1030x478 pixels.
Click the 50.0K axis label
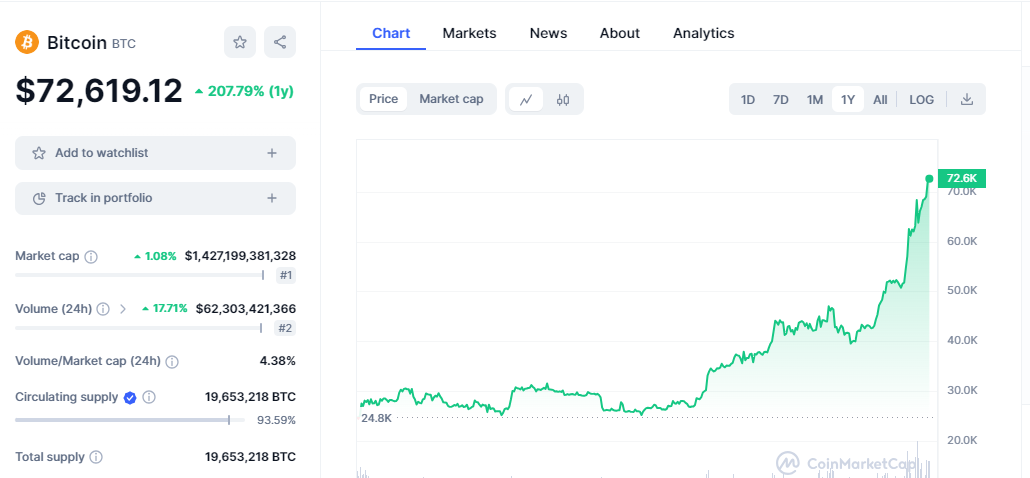tap(962, 290)
